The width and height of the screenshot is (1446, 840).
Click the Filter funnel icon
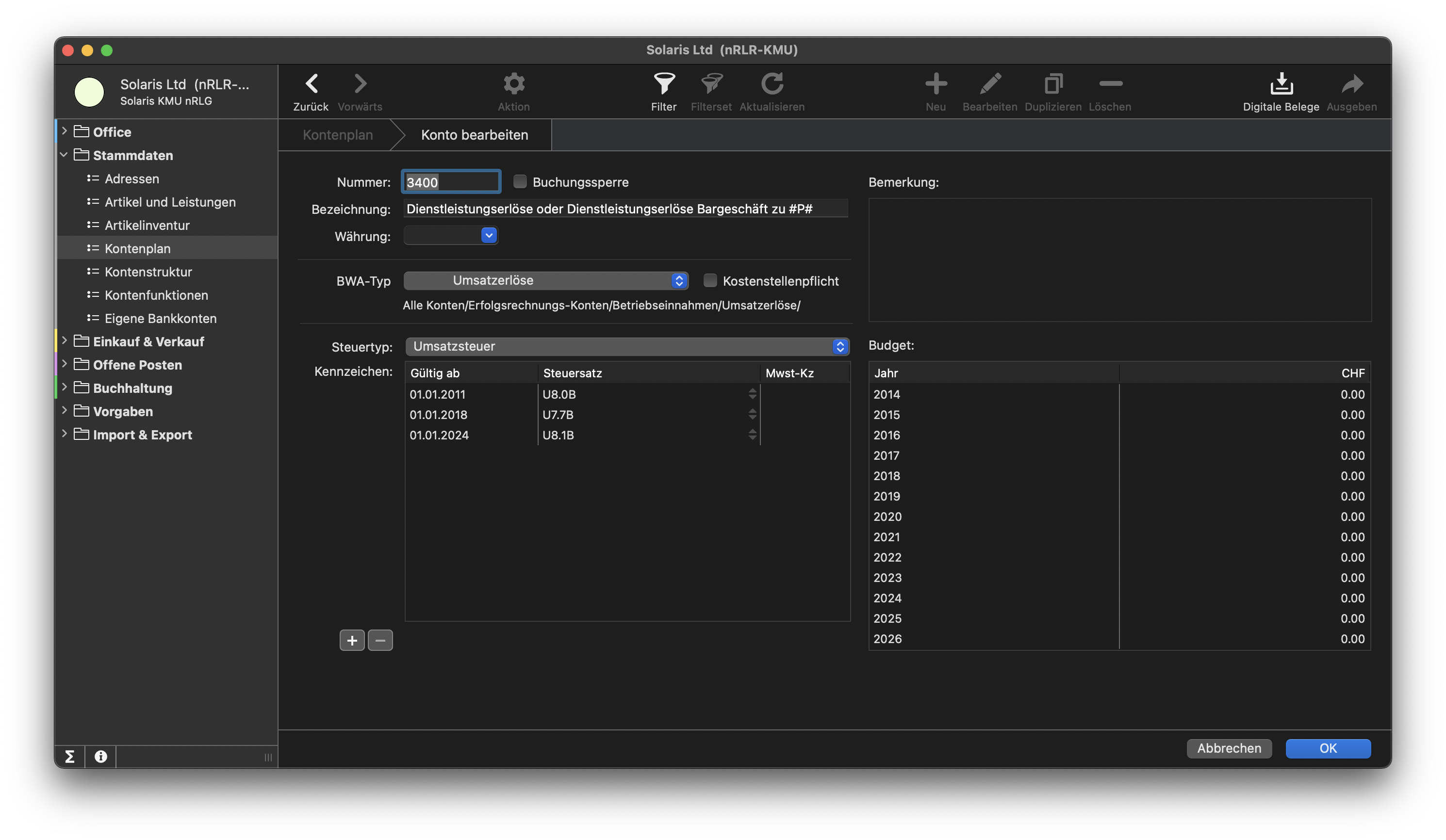pyautogui.click(x=664, y=84)
